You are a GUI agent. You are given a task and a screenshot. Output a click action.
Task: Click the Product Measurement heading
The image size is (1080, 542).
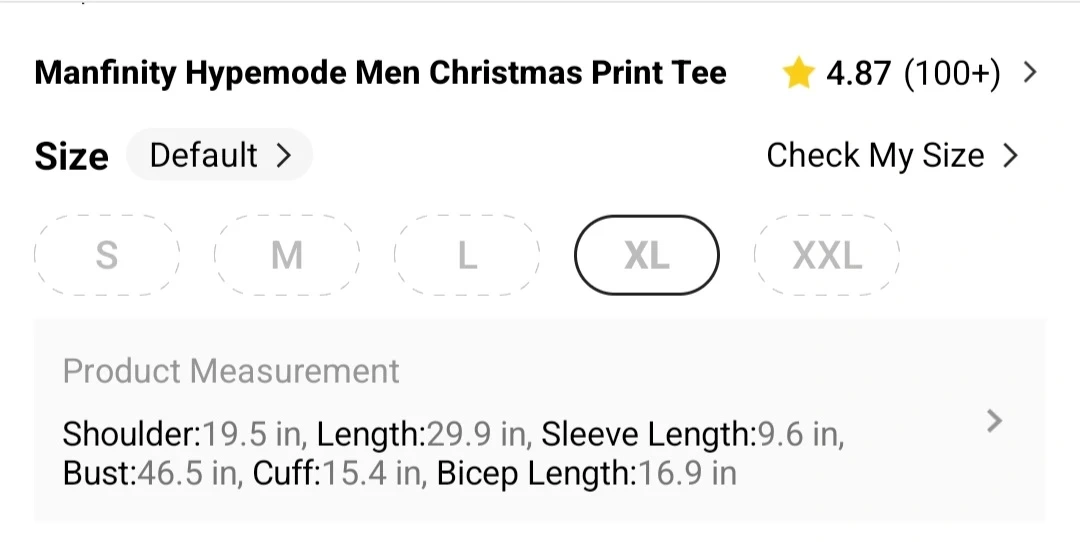pyautogui.click(x=231, y=372)
